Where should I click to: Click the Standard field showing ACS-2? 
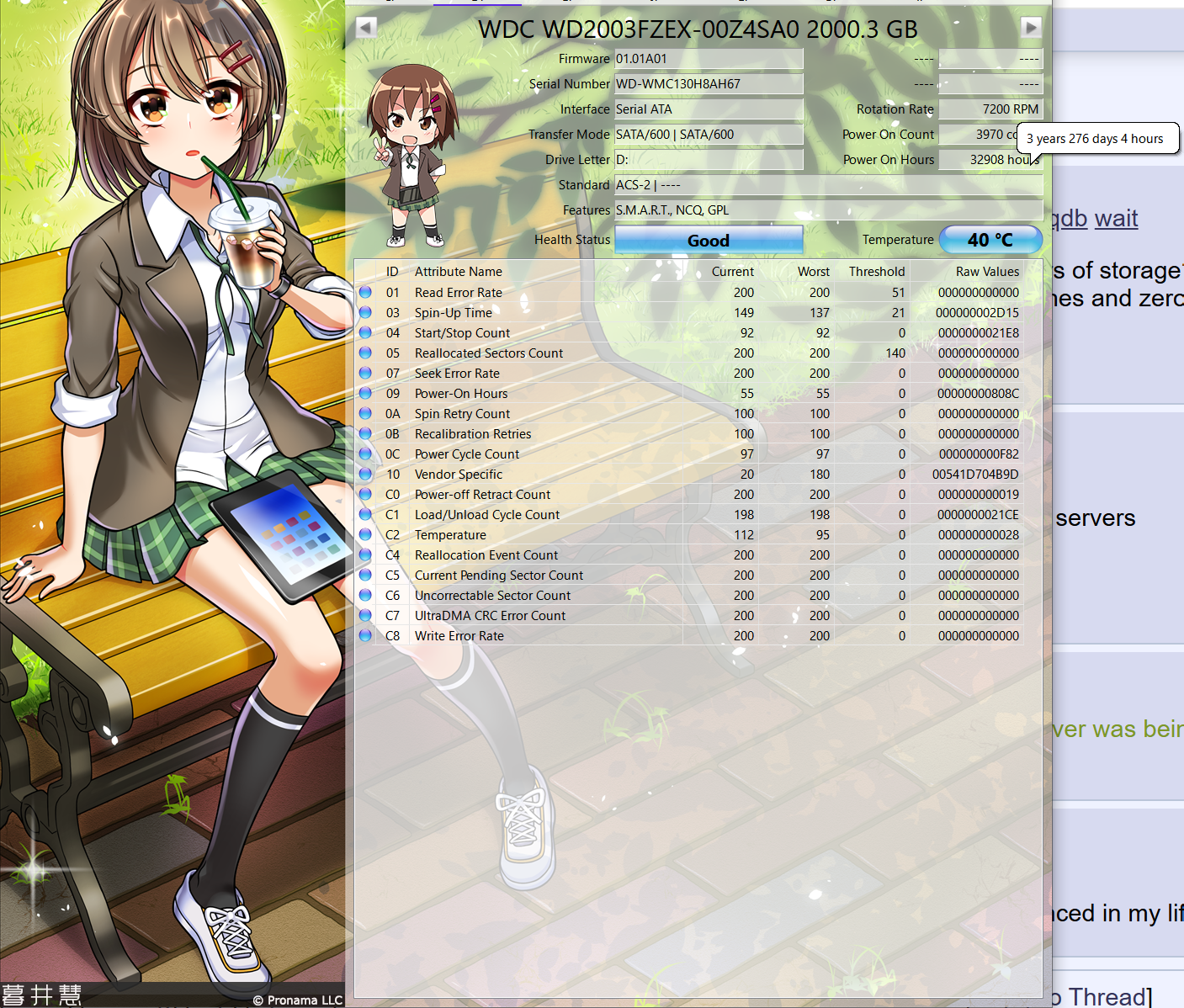point(829,185)
